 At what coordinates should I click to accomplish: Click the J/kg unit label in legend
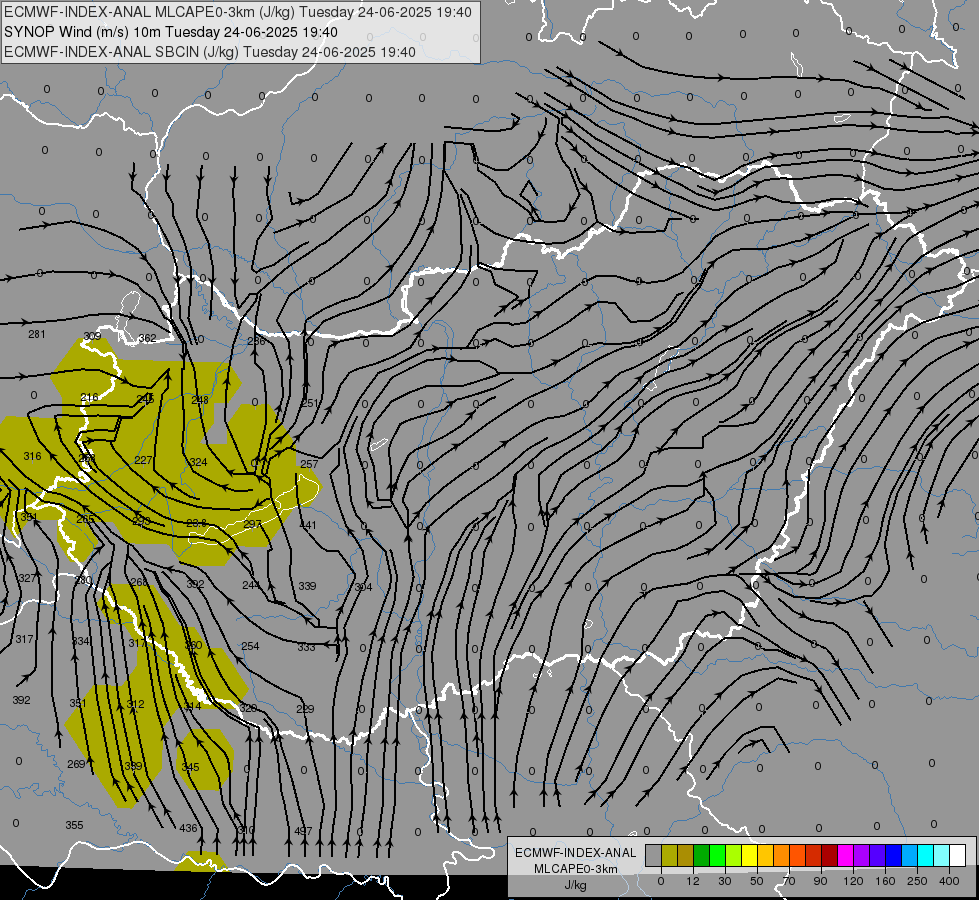(x=576, y=885)
